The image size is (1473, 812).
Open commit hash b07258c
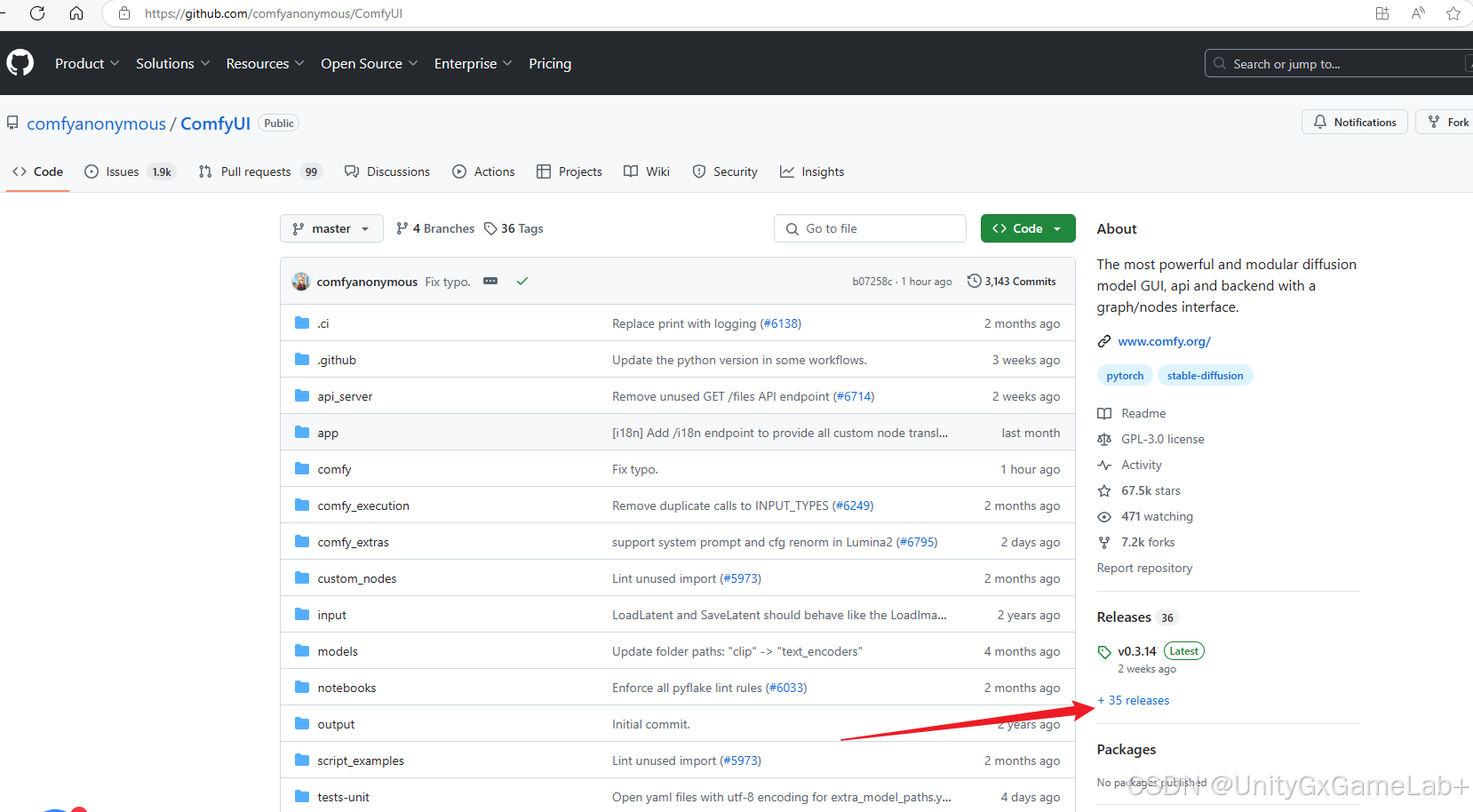[x=872, y=282]
